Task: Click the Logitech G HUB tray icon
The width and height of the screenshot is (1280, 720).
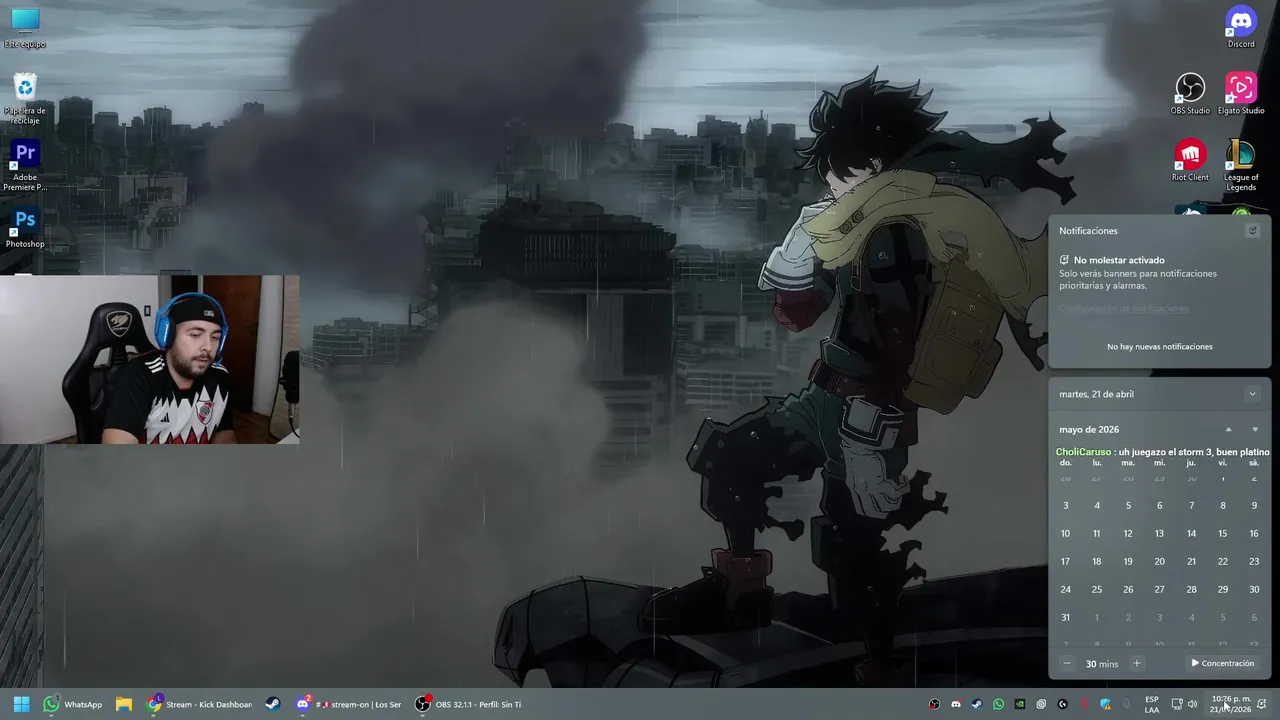Action: point(1063,704)
